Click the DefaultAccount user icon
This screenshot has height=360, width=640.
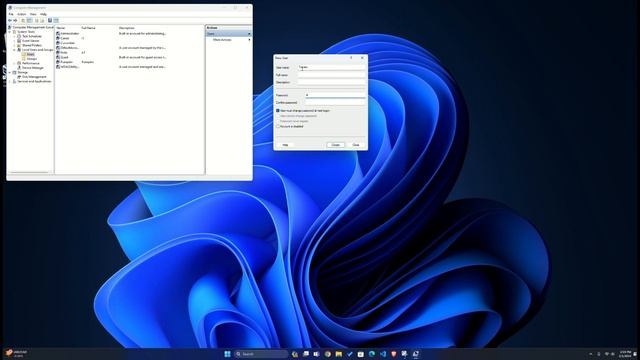[58, 48]
